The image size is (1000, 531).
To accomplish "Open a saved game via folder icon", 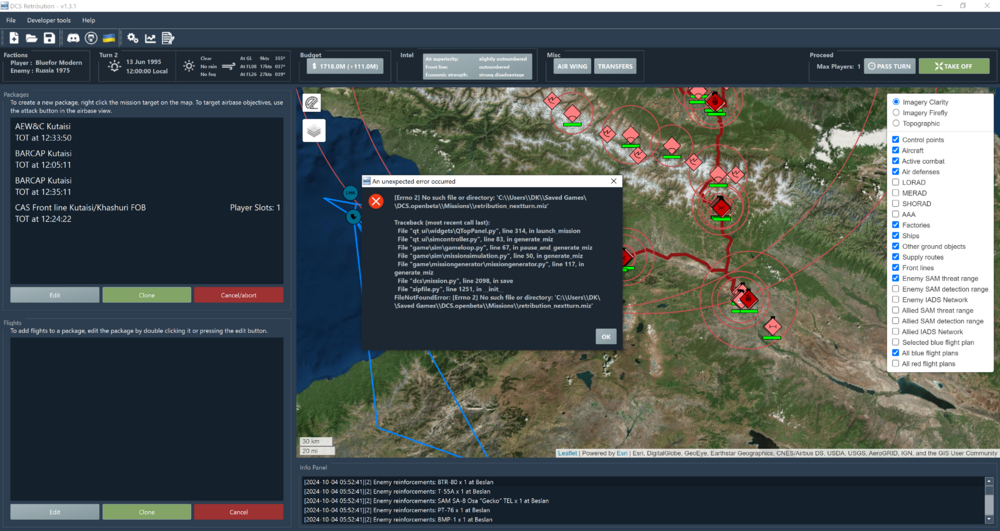I will click(x=31, y=38).
